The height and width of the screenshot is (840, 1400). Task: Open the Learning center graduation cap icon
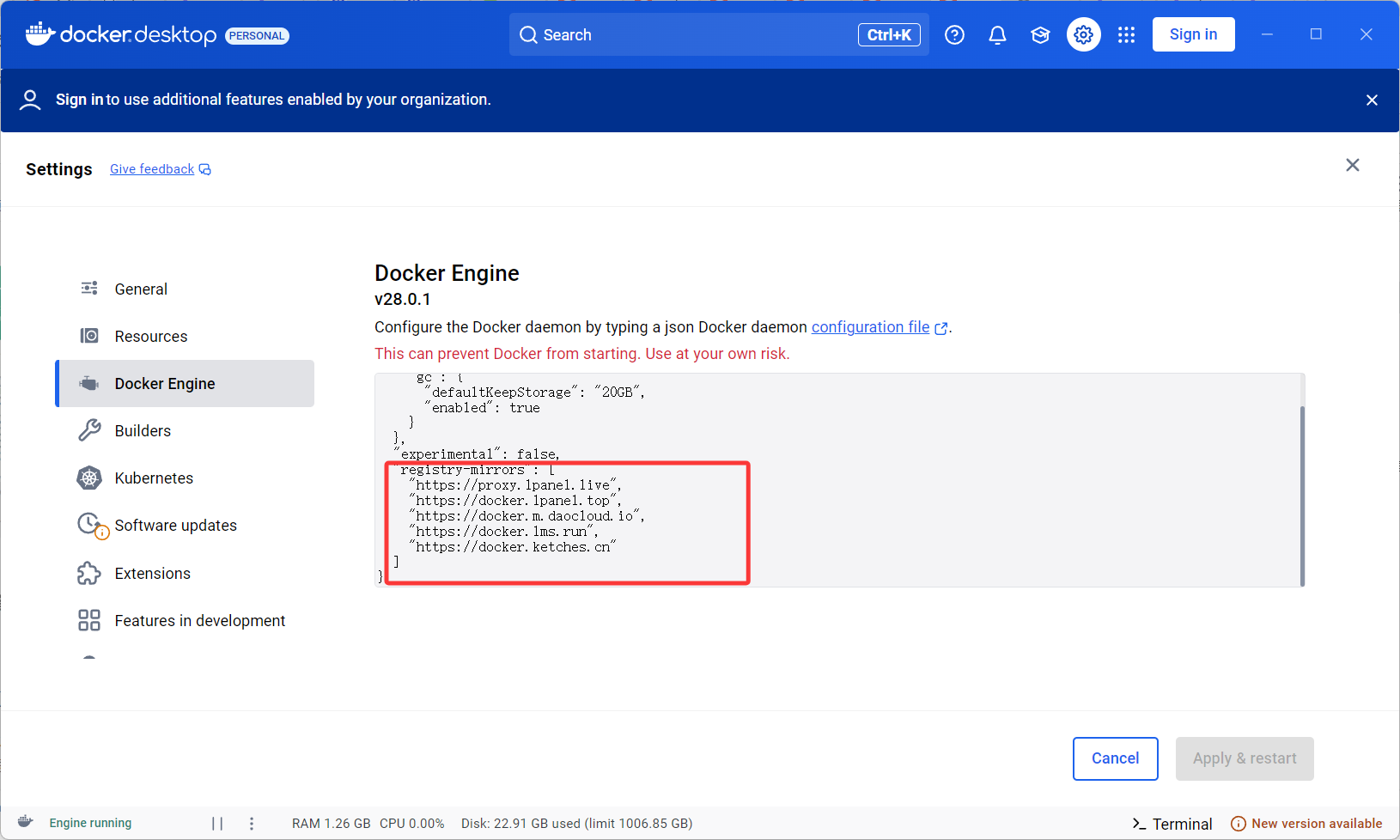pos(1040,34)
